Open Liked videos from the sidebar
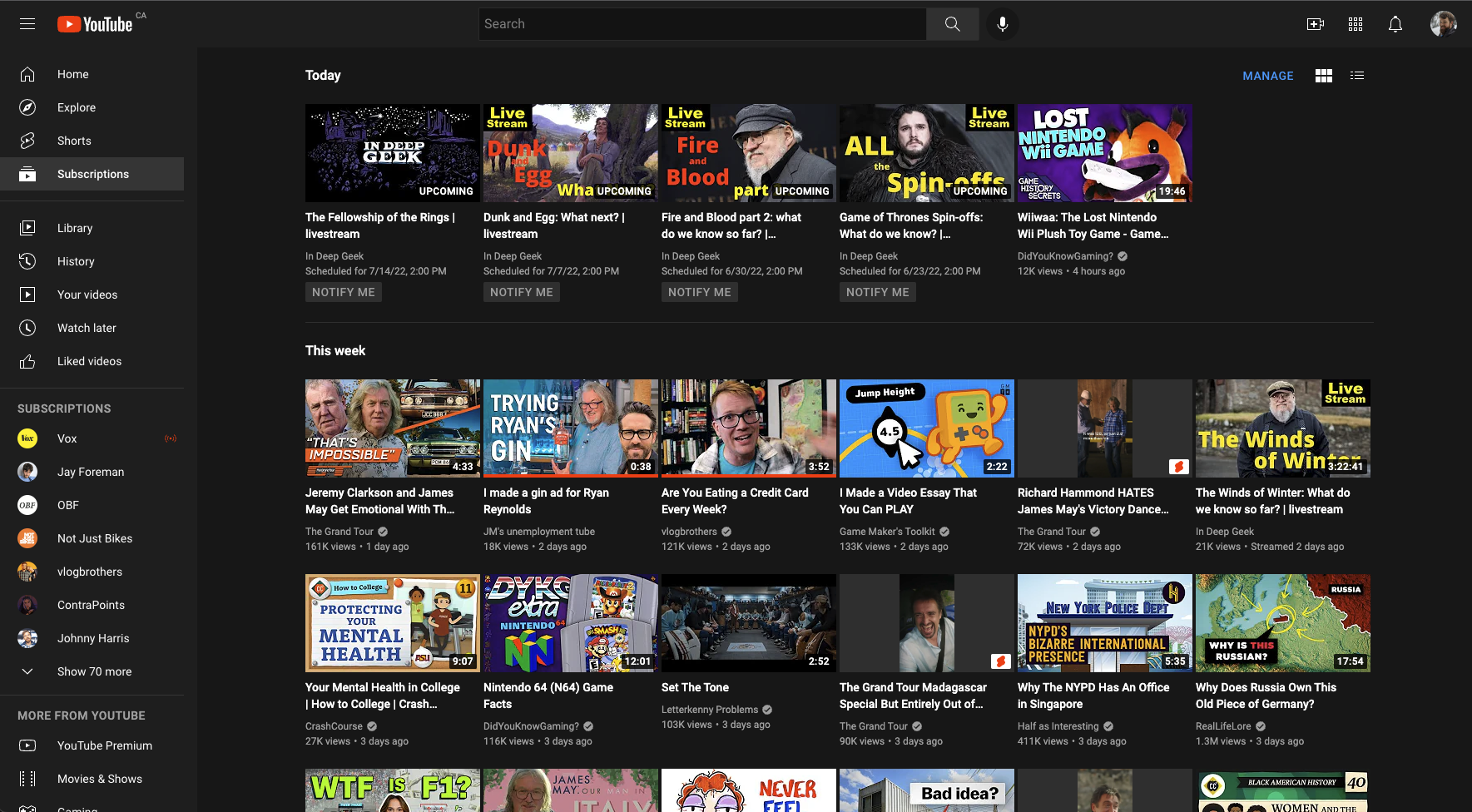Image resolution: width=1472 pixels, height=812 pixels. (x=90, y=361)
